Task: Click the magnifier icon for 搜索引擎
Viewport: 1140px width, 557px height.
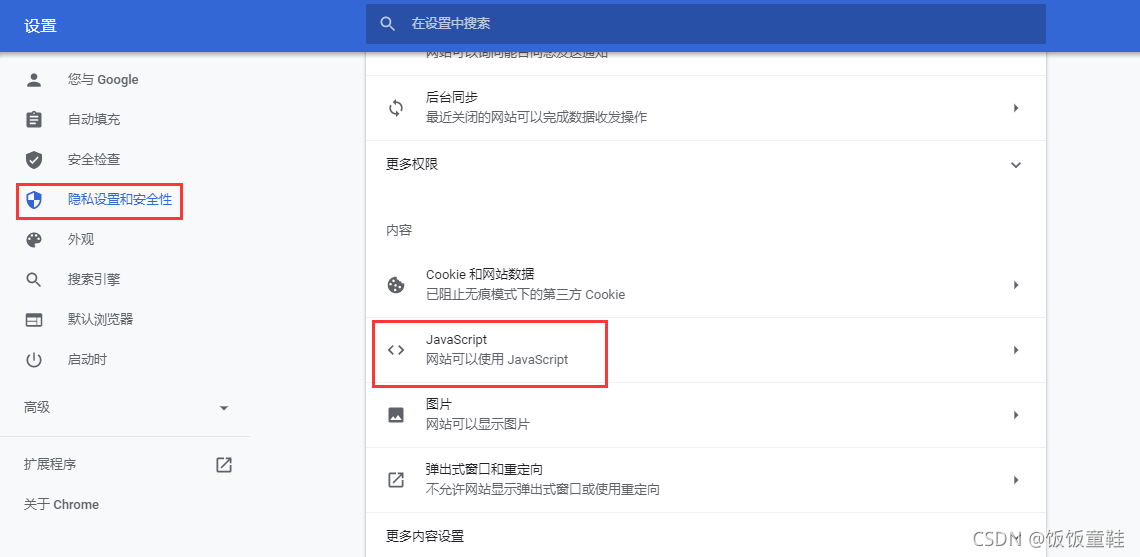Action: (x=34, y=280)
